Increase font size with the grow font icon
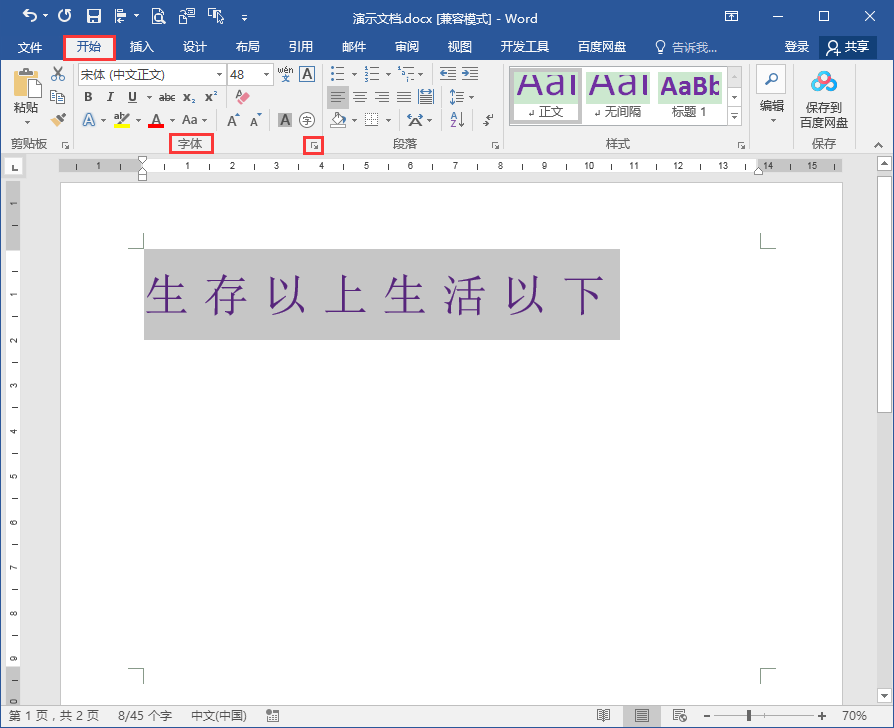Viewport: 894px width, 728px height. pyautogui.click(x=232, y=119)
